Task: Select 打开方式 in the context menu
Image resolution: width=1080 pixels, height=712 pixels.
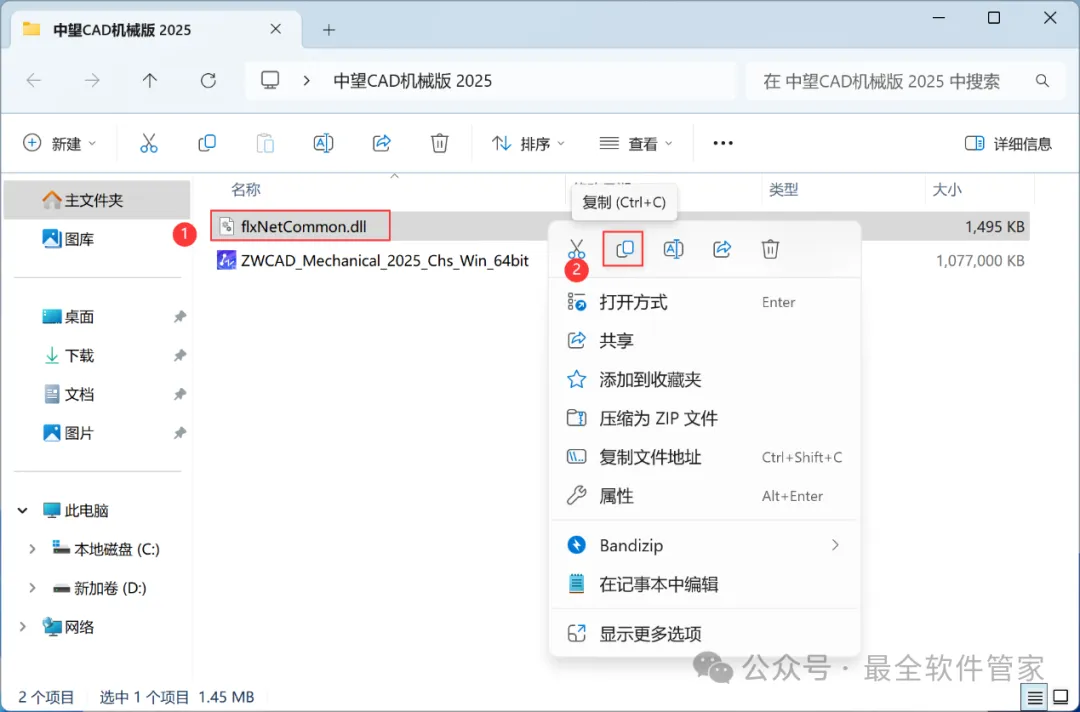Action: [x=705, y=302]
